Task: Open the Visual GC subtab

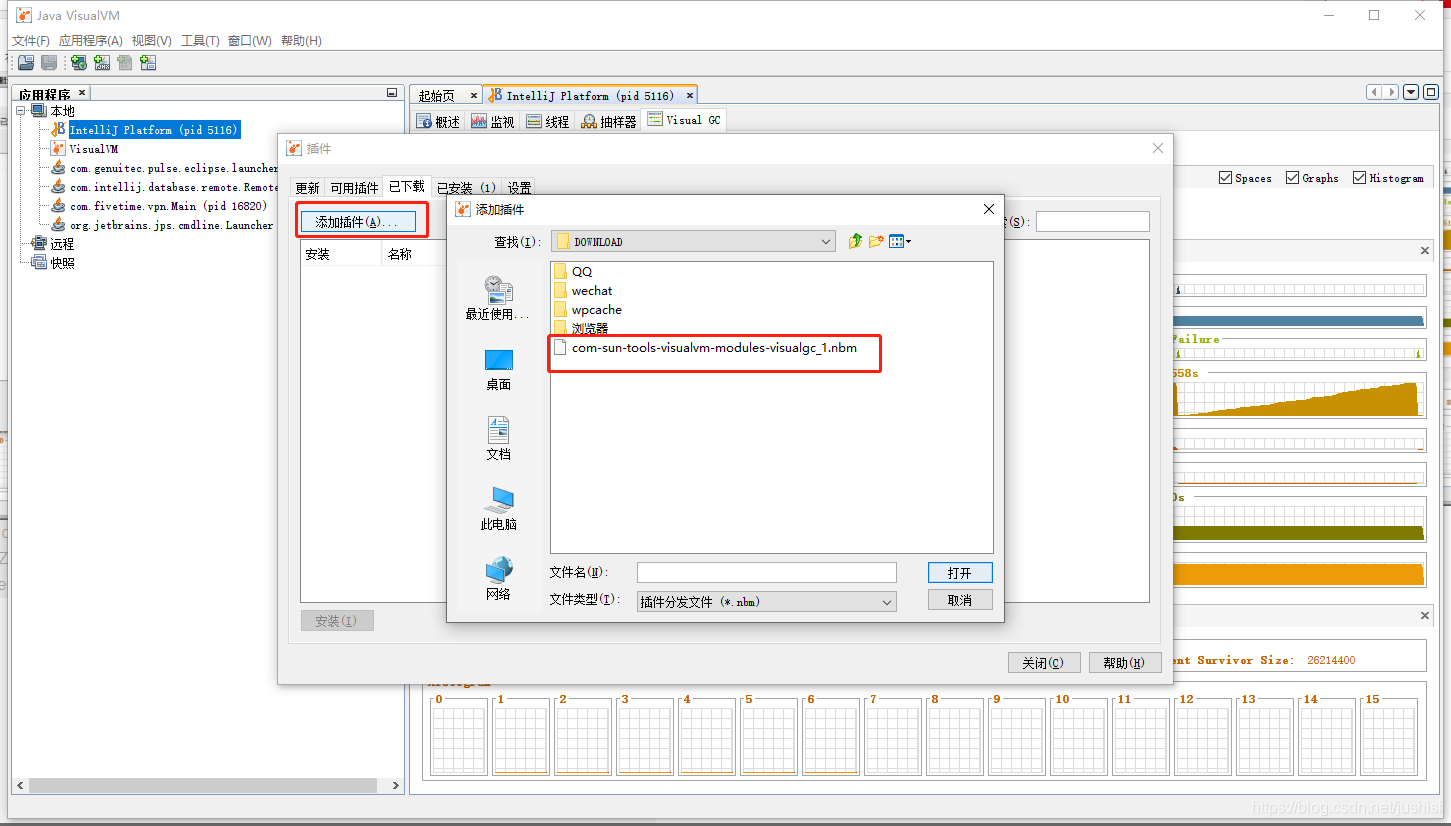Action: [684, 120]
